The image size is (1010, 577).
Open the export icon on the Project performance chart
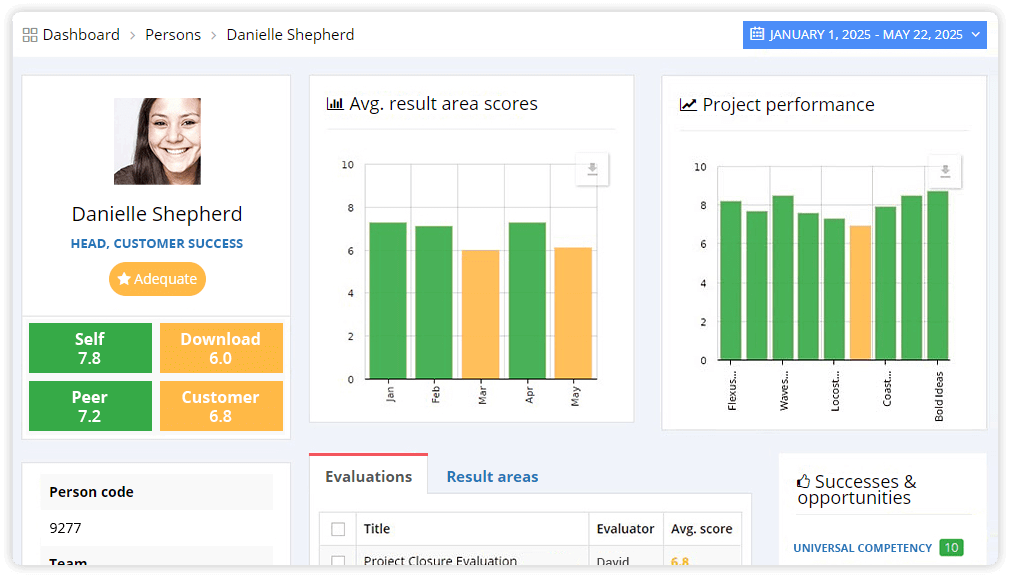[943, 171]
